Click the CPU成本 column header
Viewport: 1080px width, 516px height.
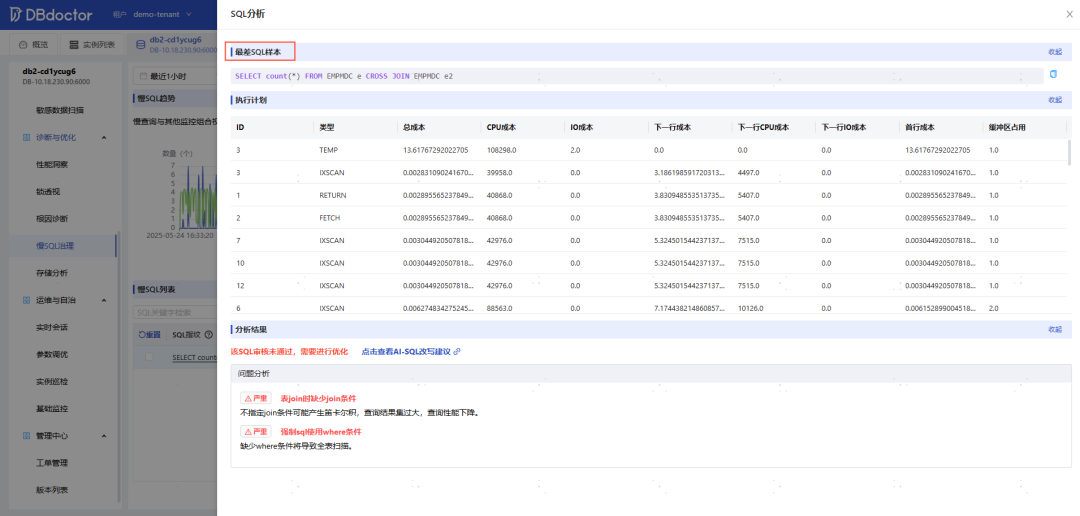coord(501,127)
